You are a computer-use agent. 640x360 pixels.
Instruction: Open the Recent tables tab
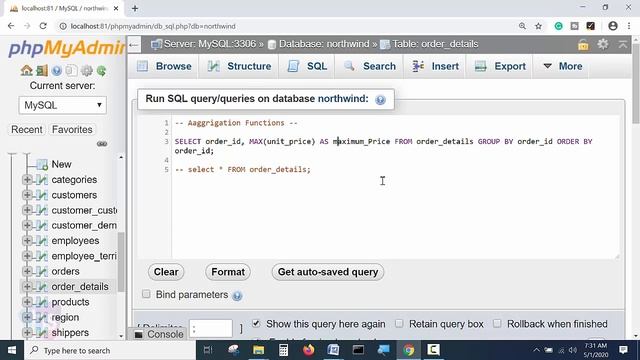point(27,129)
